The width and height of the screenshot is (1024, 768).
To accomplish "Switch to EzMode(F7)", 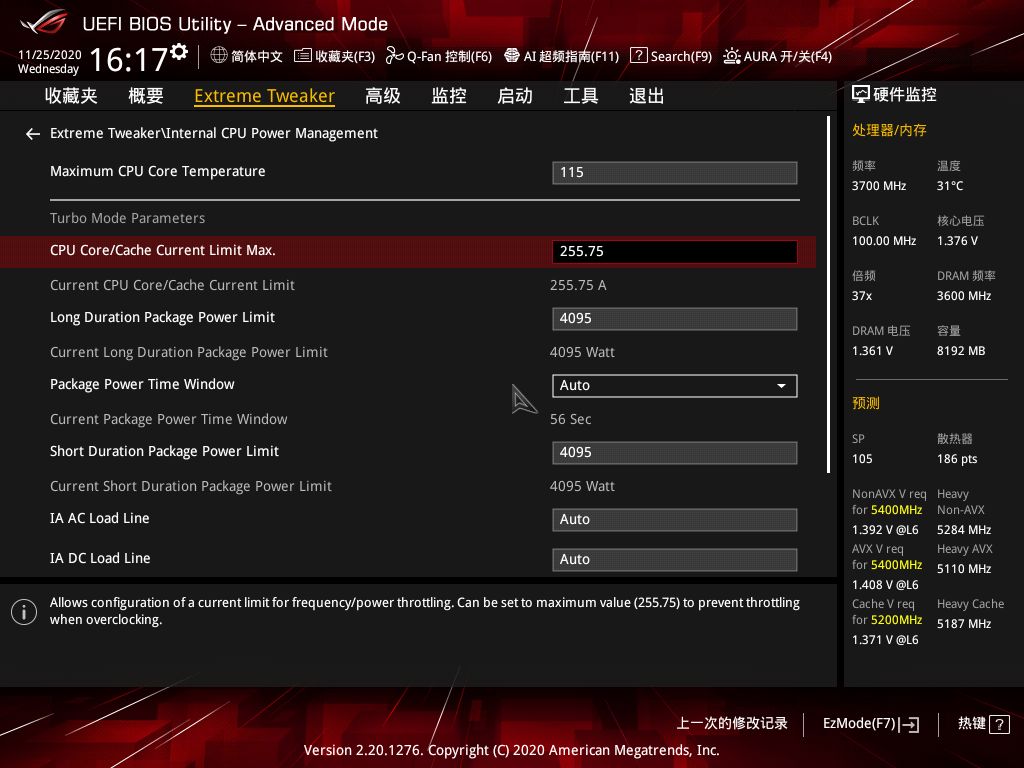I will (871, 724).
